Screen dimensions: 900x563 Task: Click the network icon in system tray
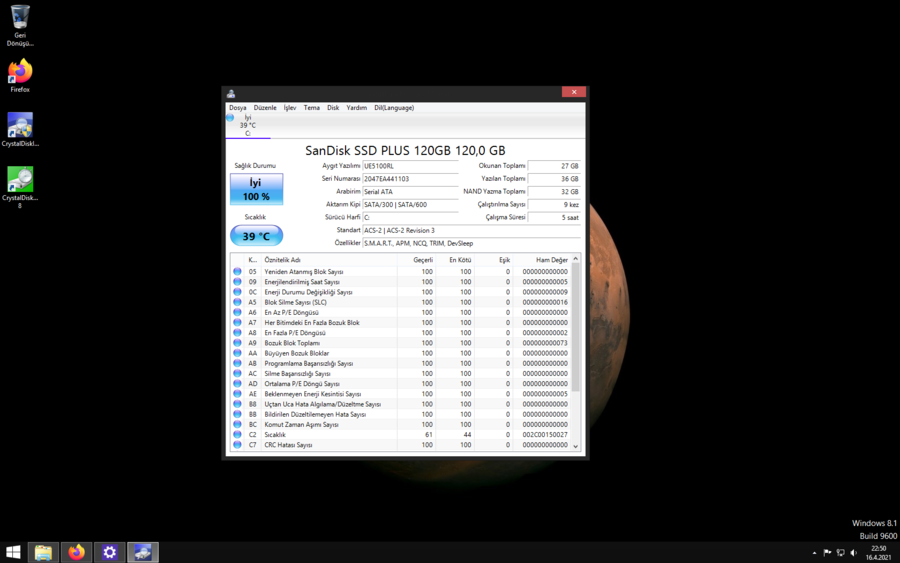(840, 553)
